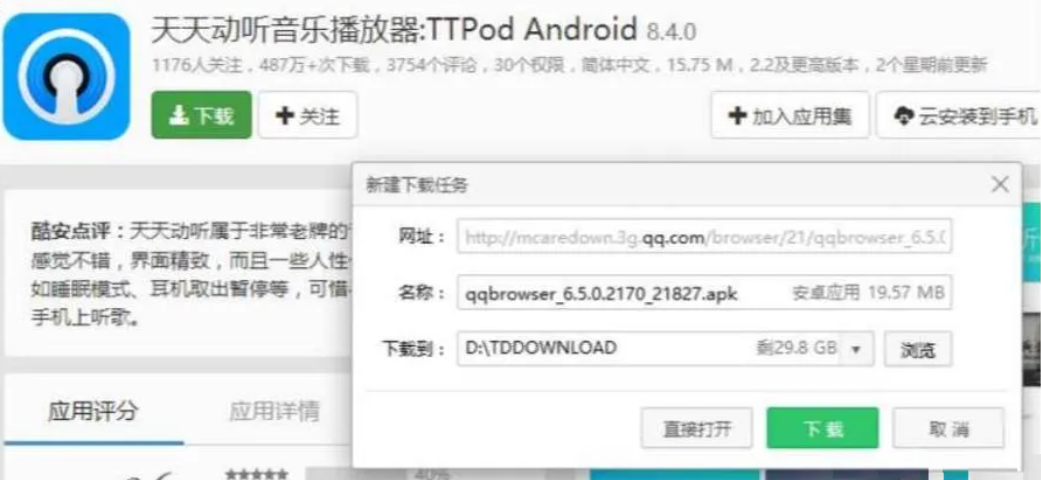
Task: Click the cloud icon on 云安装到手机
Action: point(904,116)
